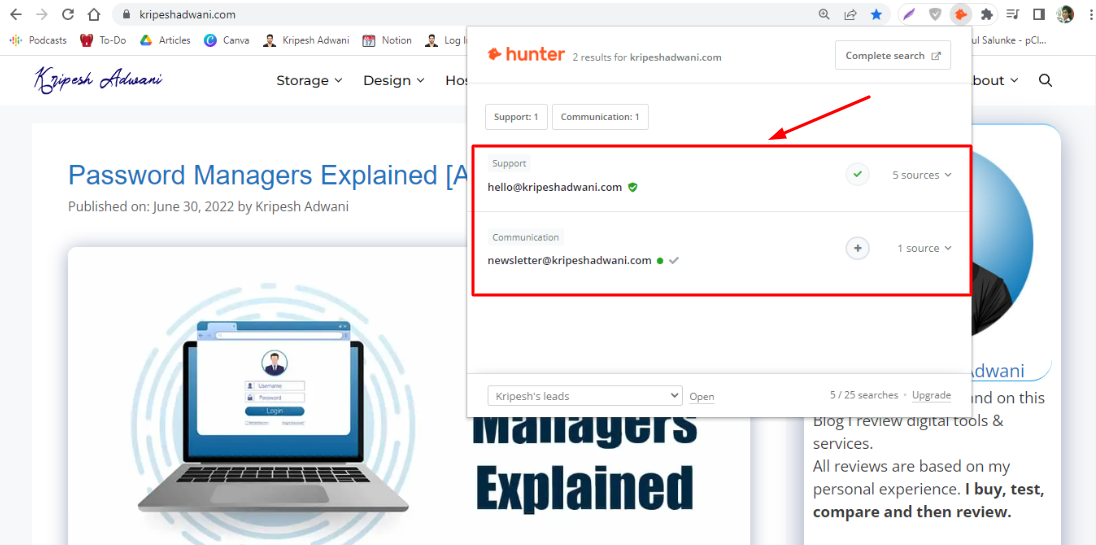The height and width of the screenshot is (545, 1096).
Task: Filter by Support: 1 tab
Action: (516, 117)
